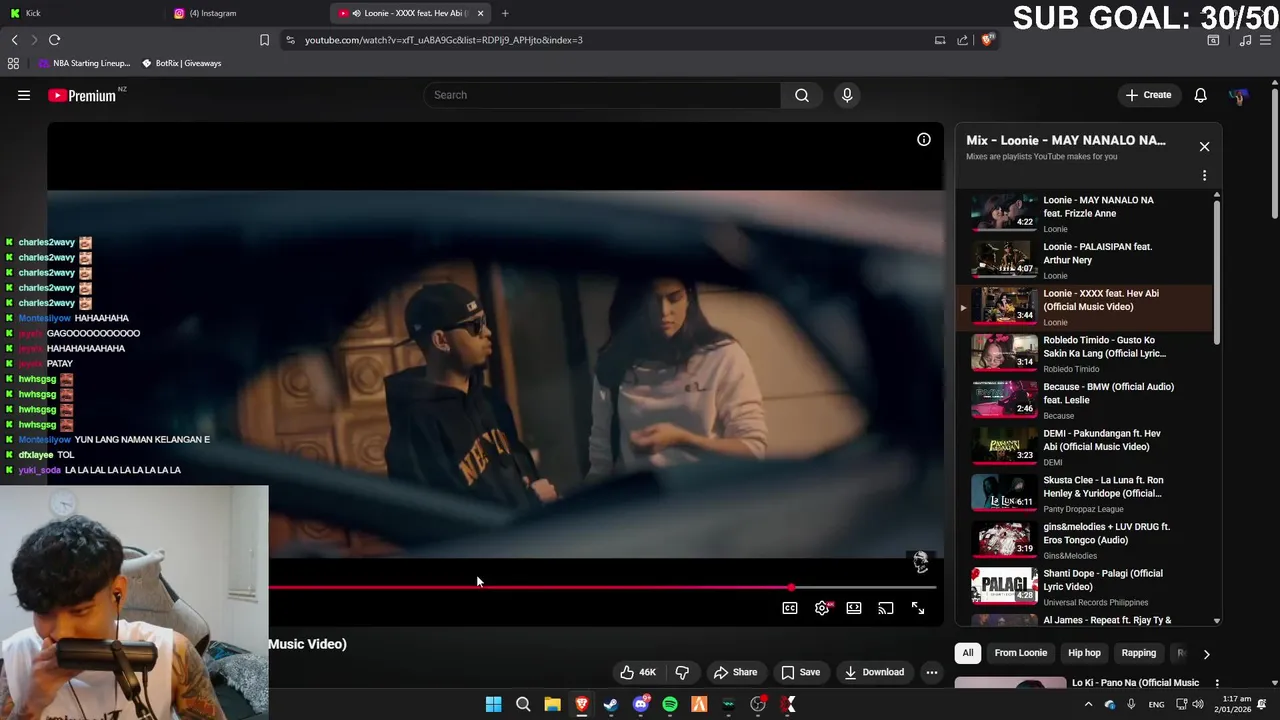The width and height of the screenshot is (1280, 720).
Task: Reload the current page
Action: tap(54, 40)
